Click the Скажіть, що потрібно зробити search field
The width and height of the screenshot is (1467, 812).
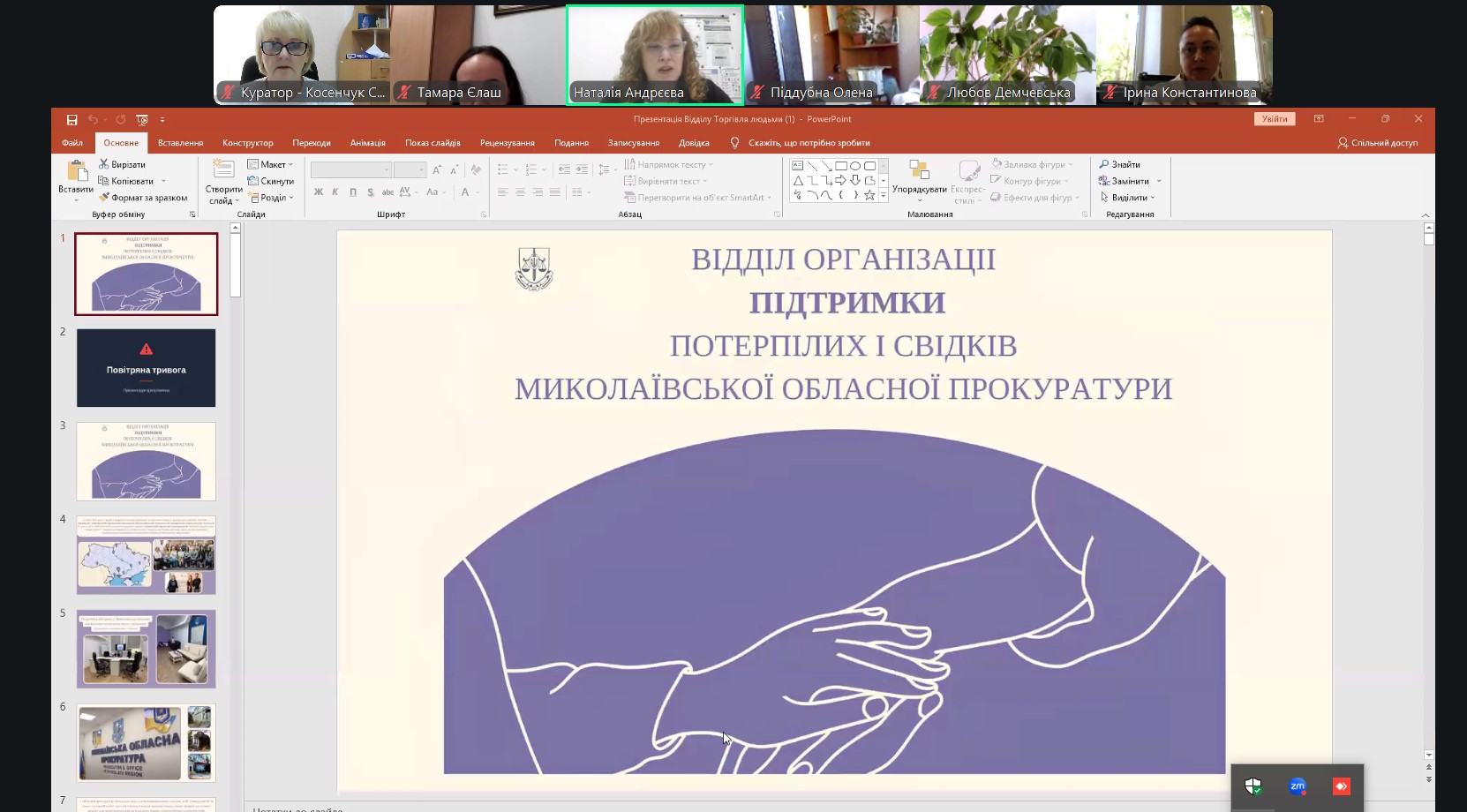pyautogui.click(x=809, y=143)
